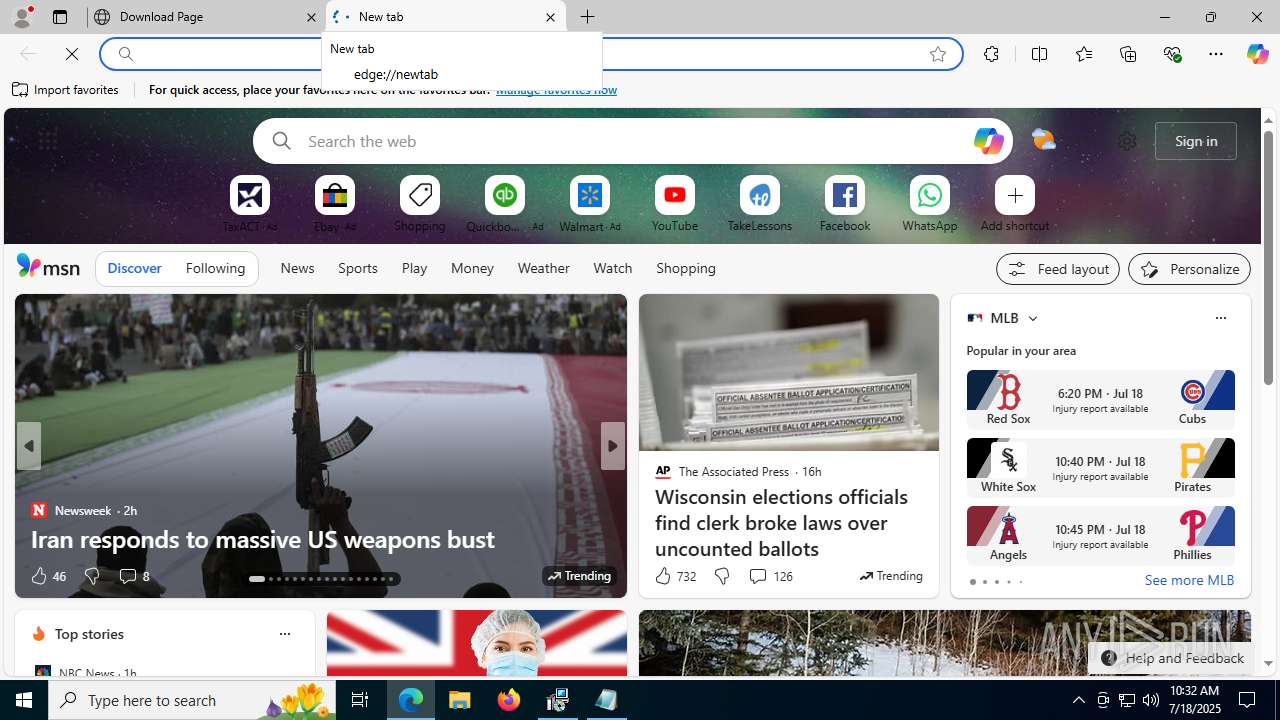Open Manage favorites now link
1280x720 pixels.
pyautogui.click(x=556, y=90)
